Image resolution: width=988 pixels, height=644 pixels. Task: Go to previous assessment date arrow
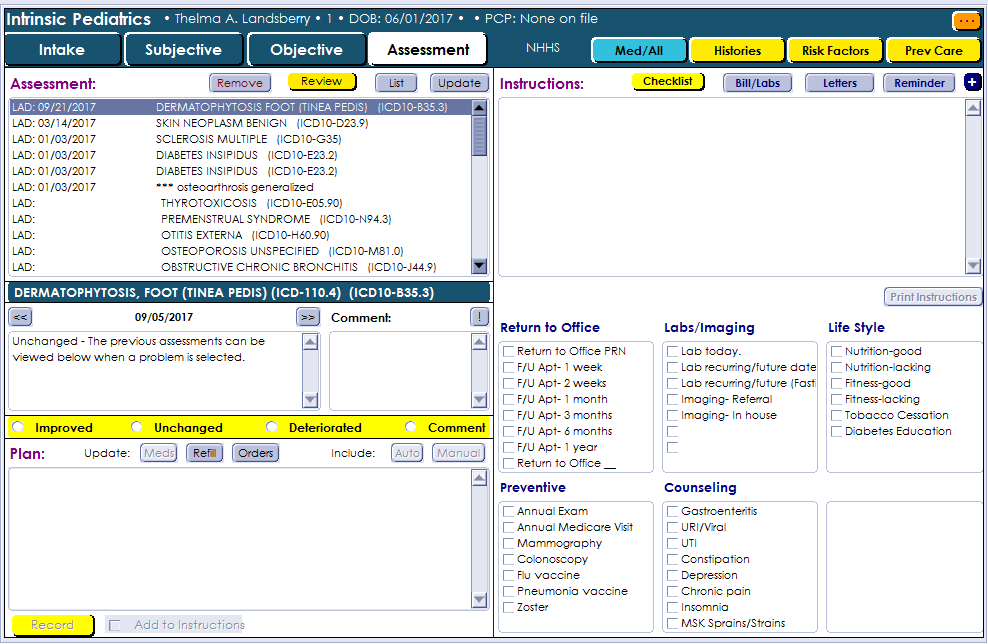pos(20,317)
